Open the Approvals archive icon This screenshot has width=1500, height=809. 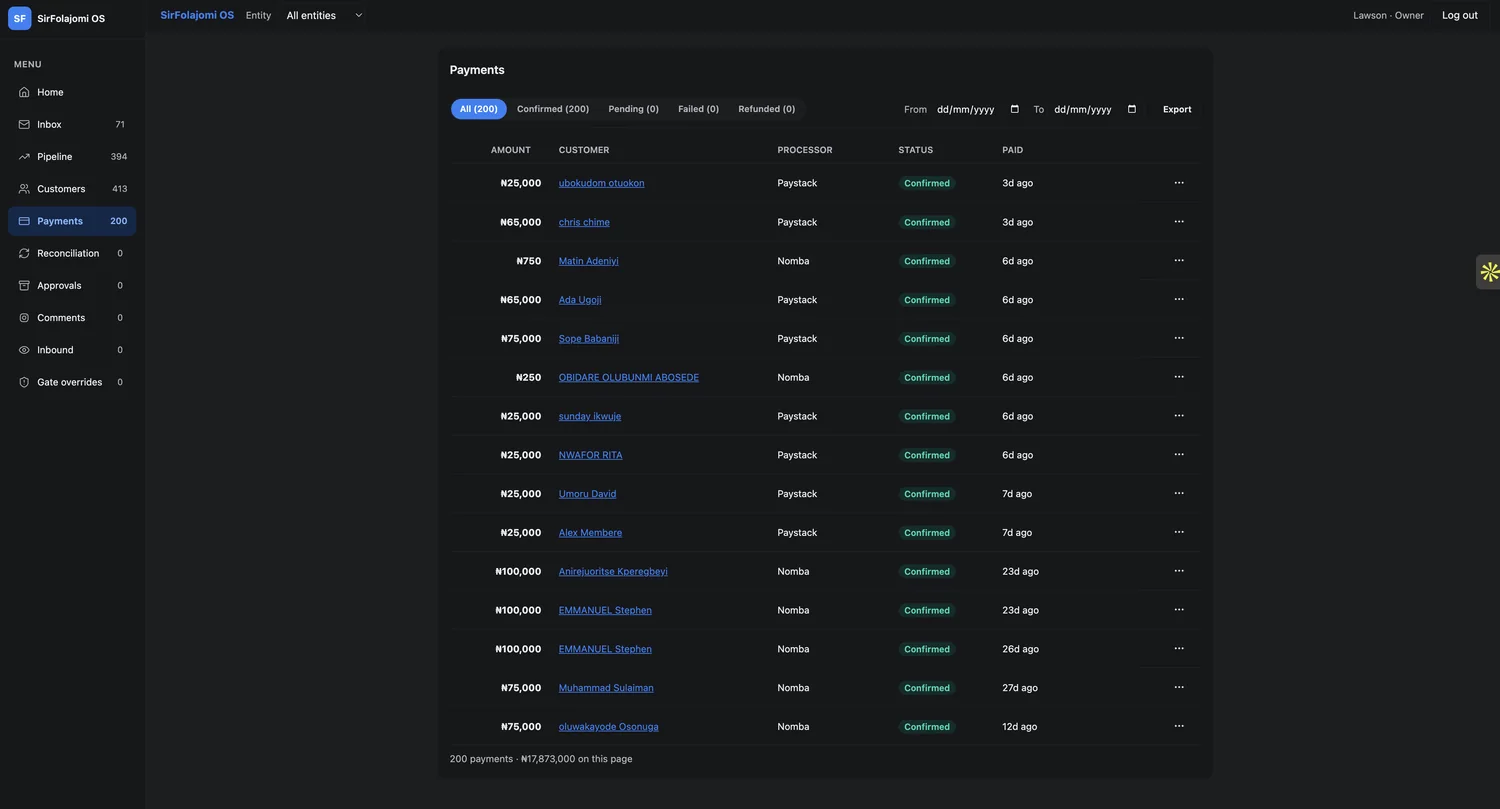click(x=24, y=285)
